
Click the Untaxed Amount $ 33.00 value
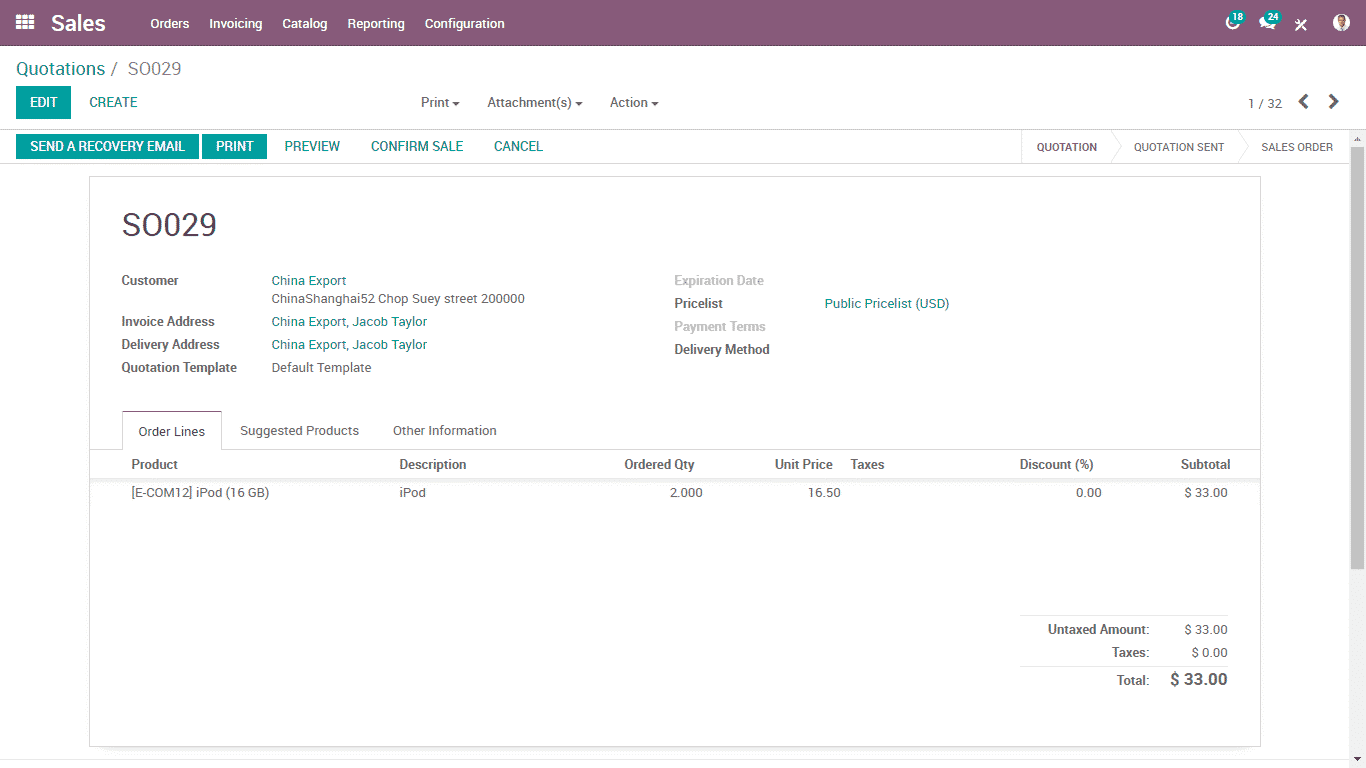[x=1206, y=630]
